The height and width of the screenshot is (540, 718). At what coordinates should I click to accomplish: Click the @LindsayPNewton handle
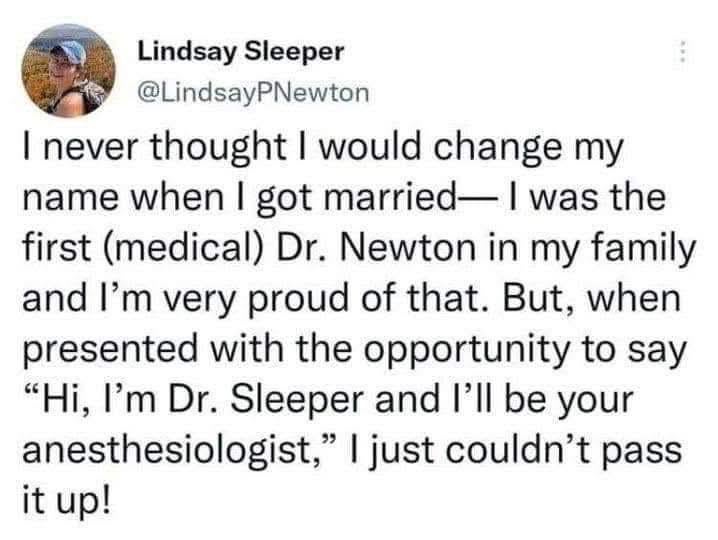click(x=251, y=93)
